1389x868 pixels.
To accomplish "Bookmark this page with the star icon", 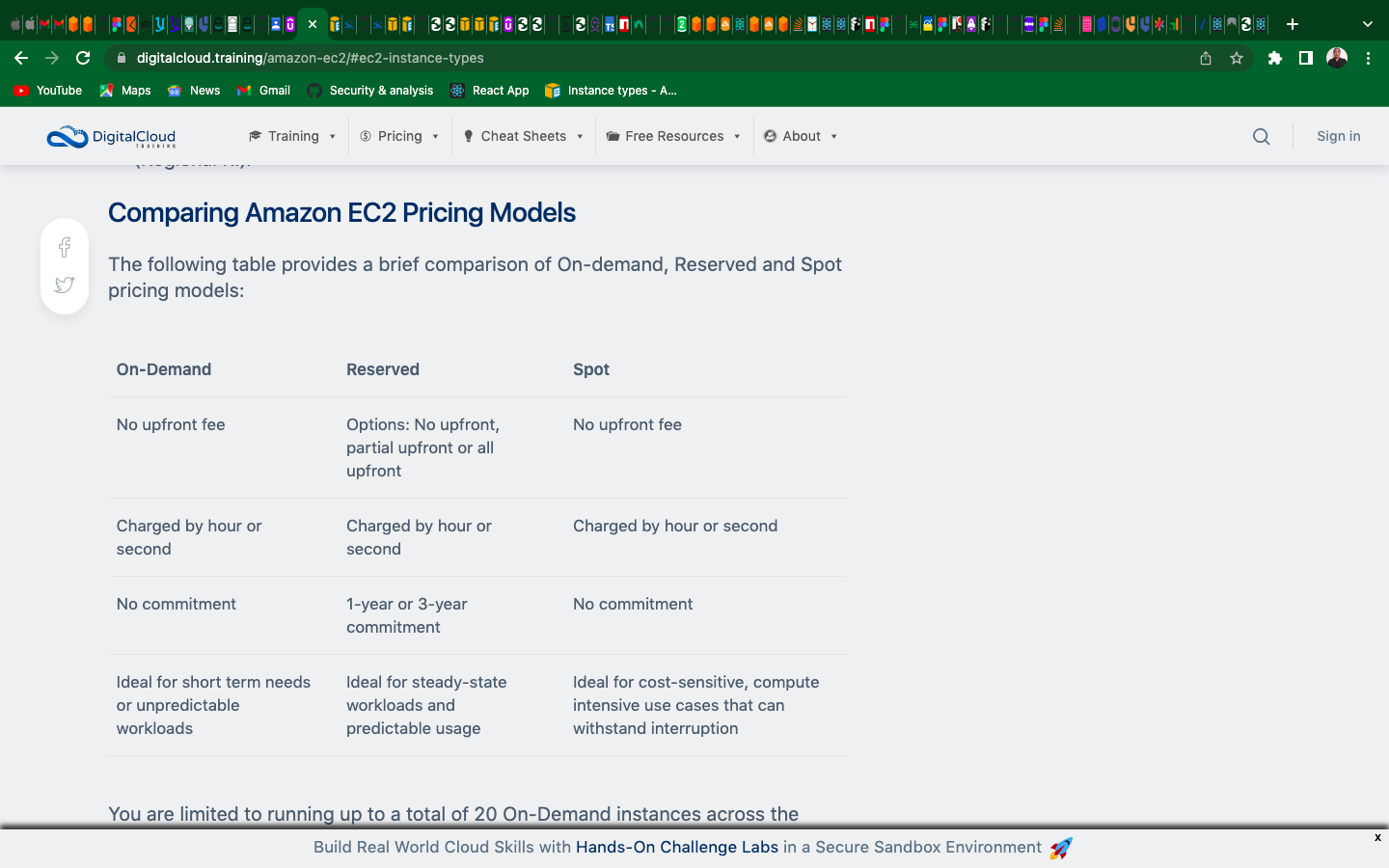I will click(1237, 58).
